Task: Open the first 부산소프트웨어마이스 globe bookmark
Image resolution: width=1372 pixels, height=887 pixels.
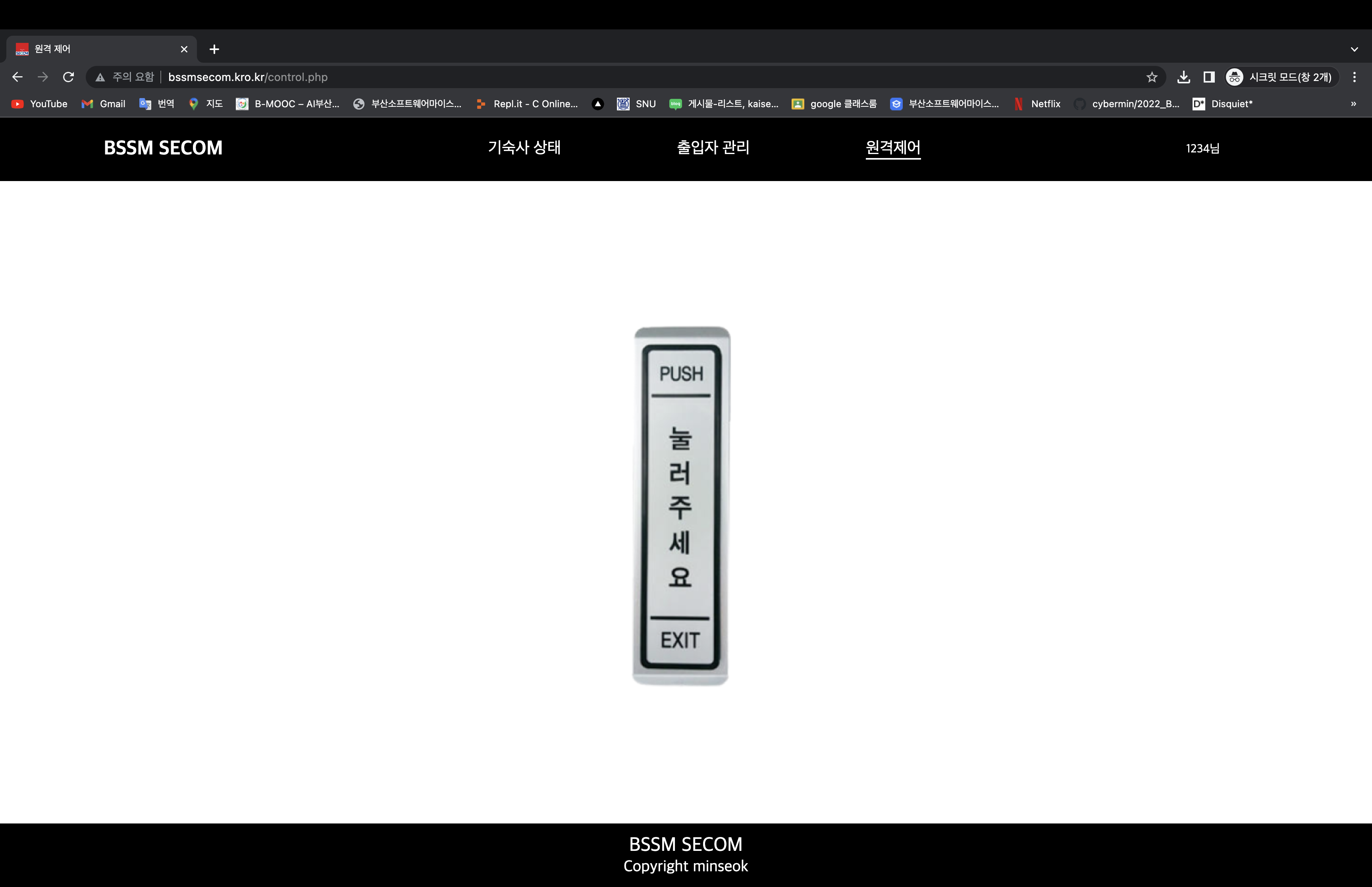Action: point(408,104)
